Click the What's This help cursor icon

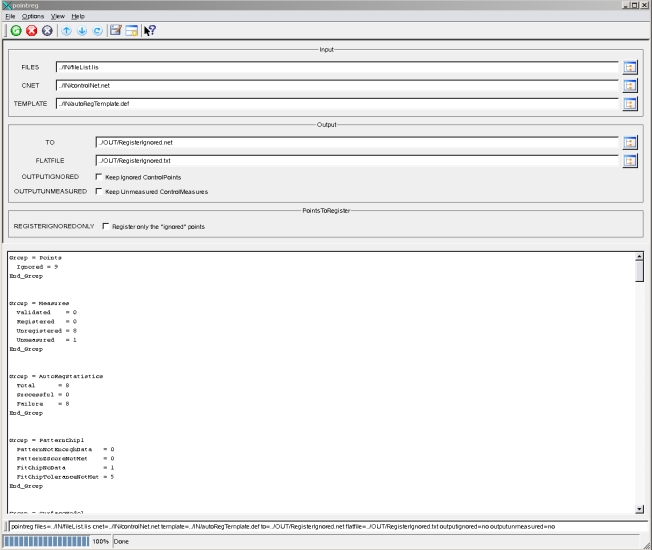[x=151, y=31]
